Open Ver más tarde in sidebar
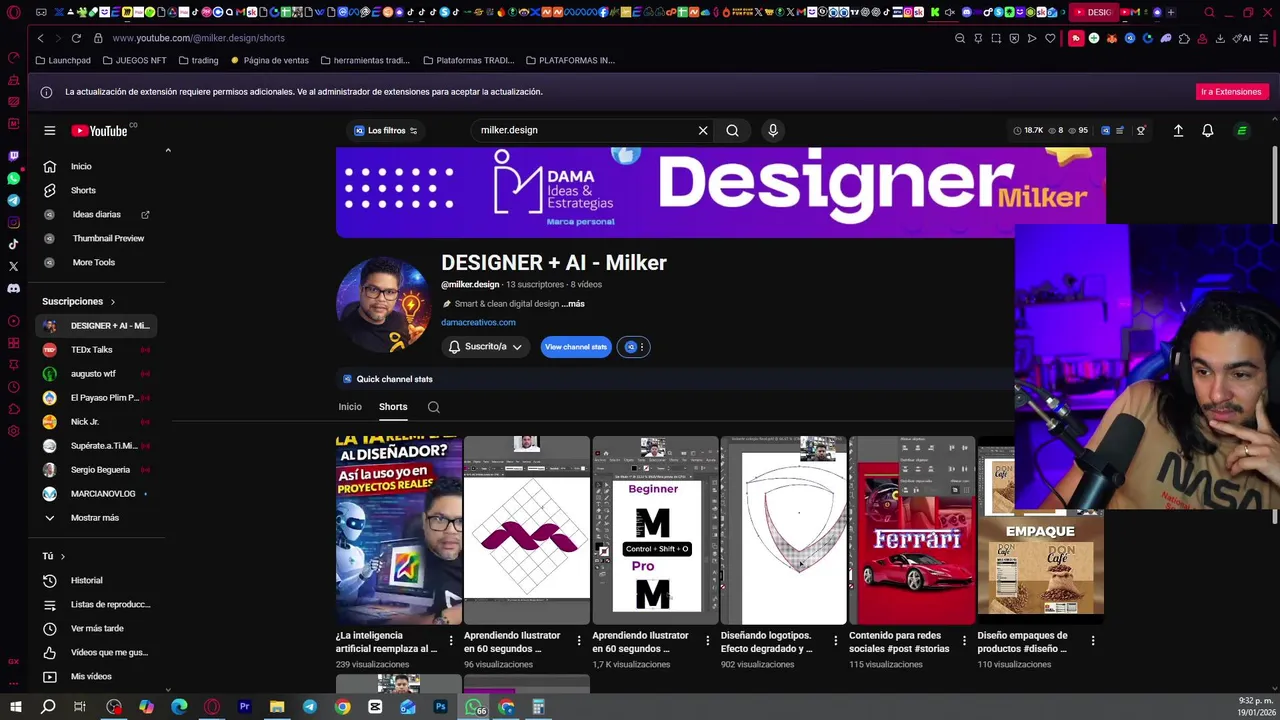 [95, 628]
